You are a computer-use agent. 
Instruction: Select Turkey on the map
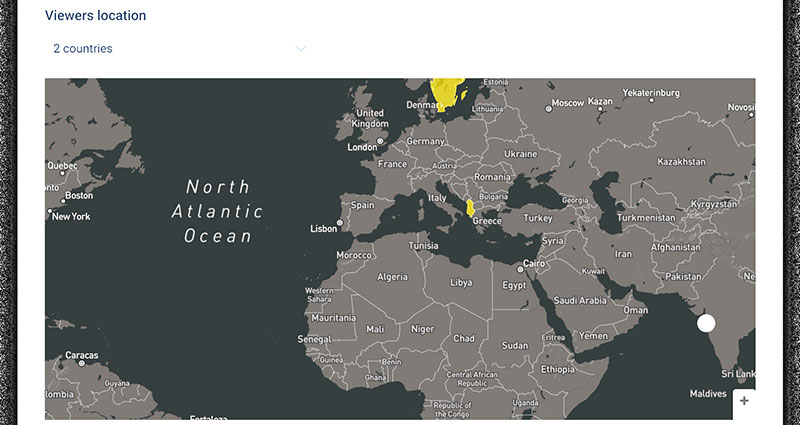(538, 218)
